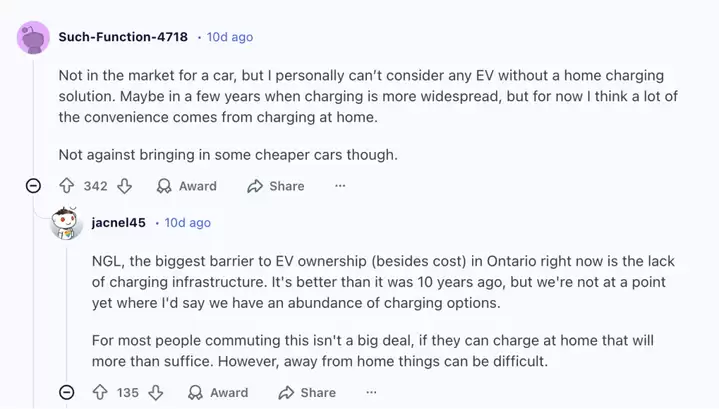Open the Such-Function-4718 username link
Screen dimensions: 719x409
[123, 37]
